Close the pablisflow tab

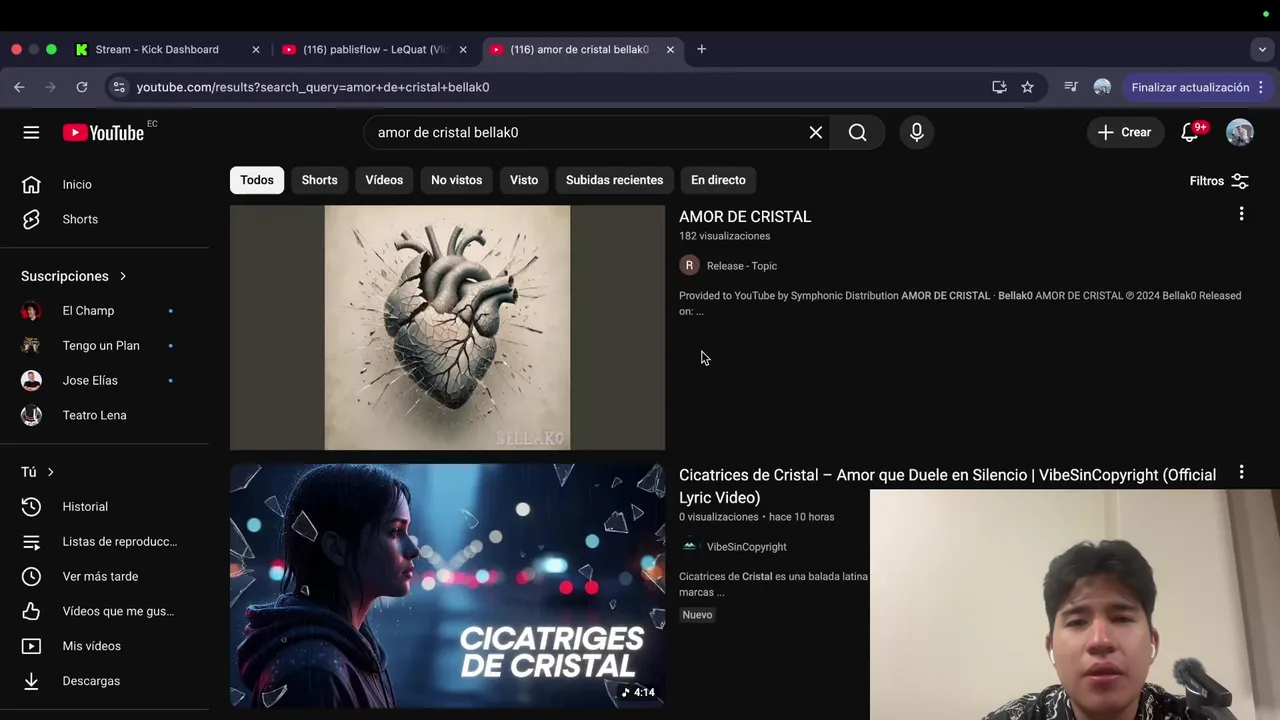click(x=462, y=49)
